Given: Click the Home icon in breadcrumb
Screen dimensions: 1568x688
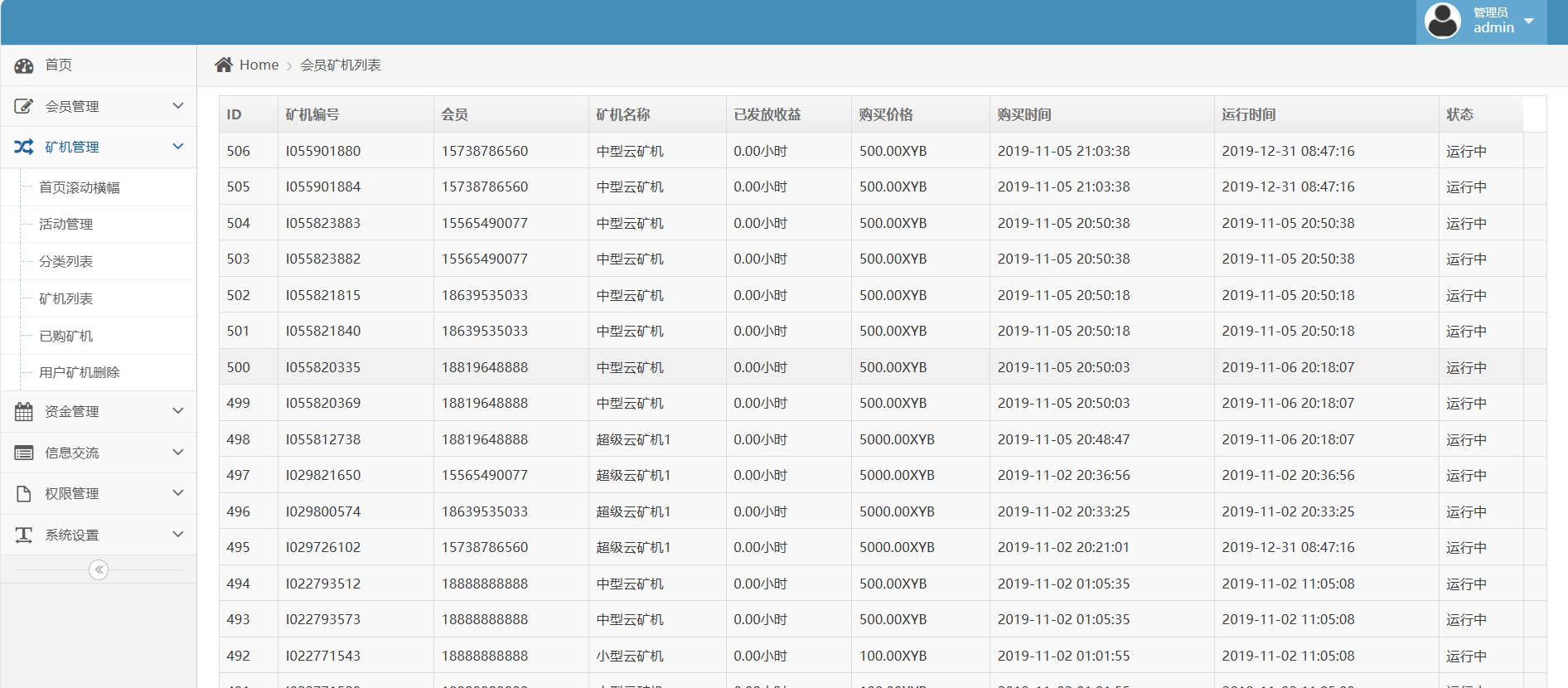Looking at the screenshot, I should 224,65.
